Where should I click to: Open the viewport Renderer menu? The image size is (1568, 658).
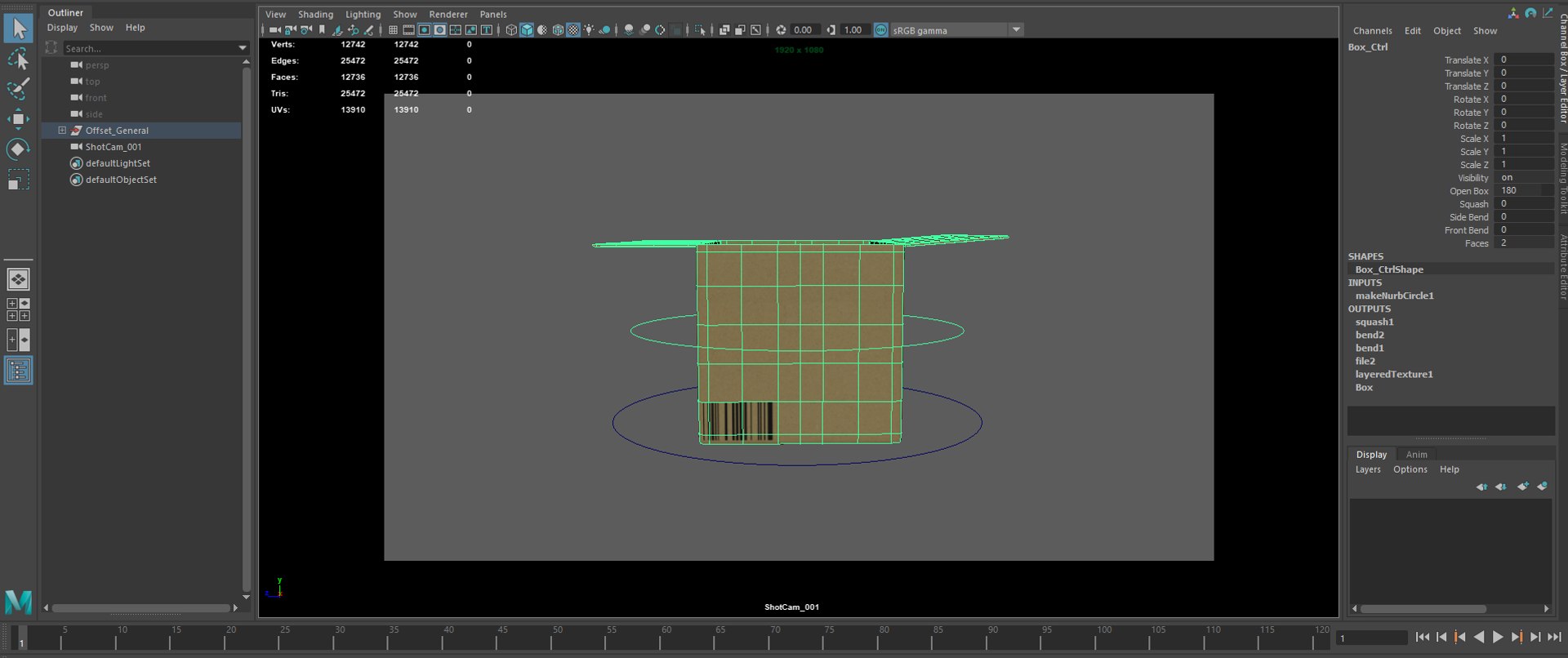[x=448, y=15]
